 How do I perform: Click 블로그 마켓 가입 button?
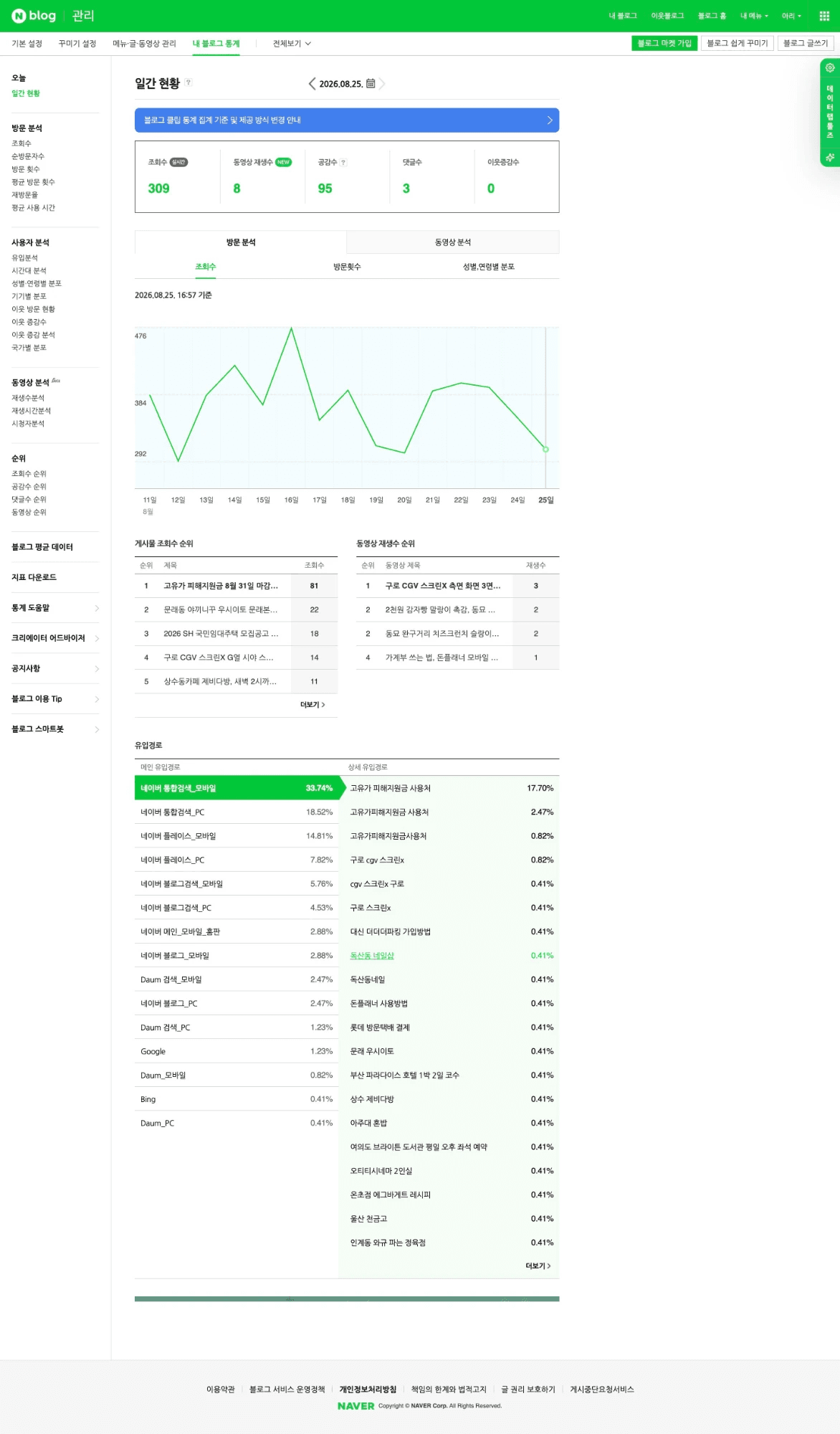[664, 43]
